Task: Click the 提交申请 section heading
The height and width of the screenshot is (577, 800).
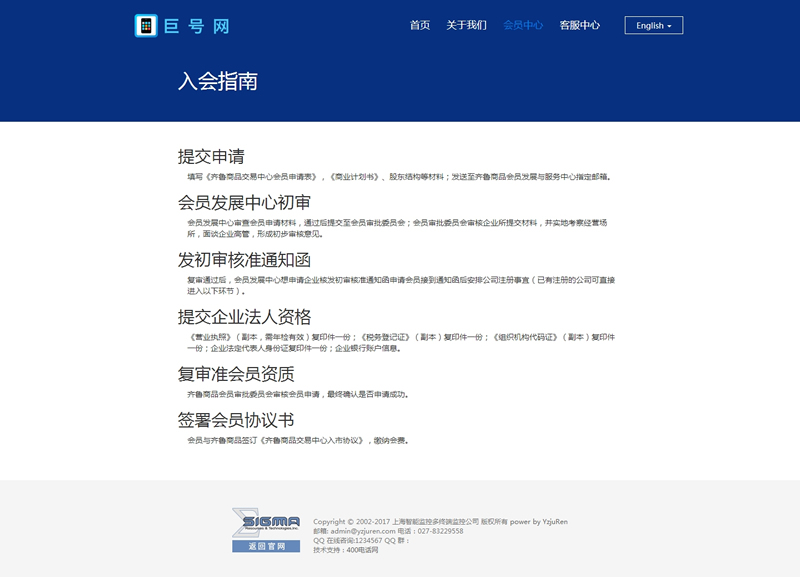Action: click(211, 156)
